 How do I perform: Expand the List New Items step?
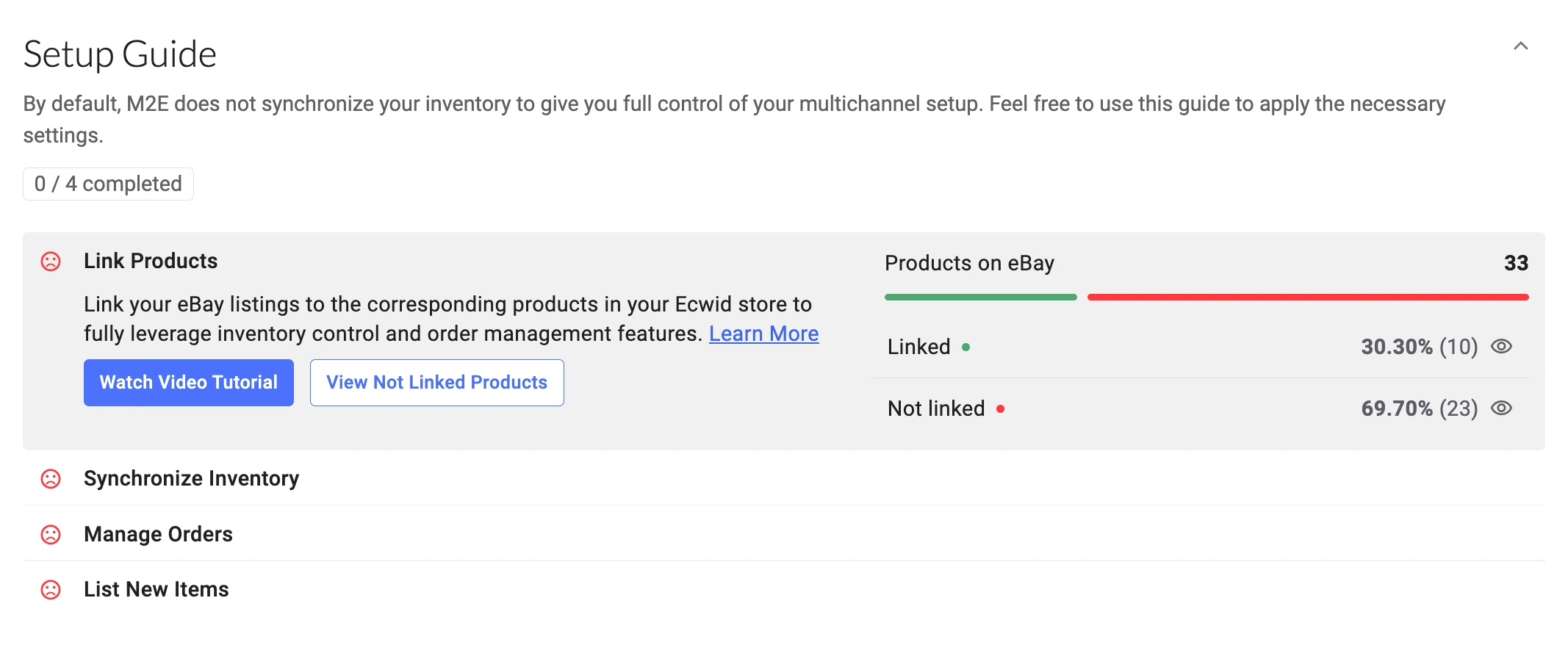click(157, 588)
